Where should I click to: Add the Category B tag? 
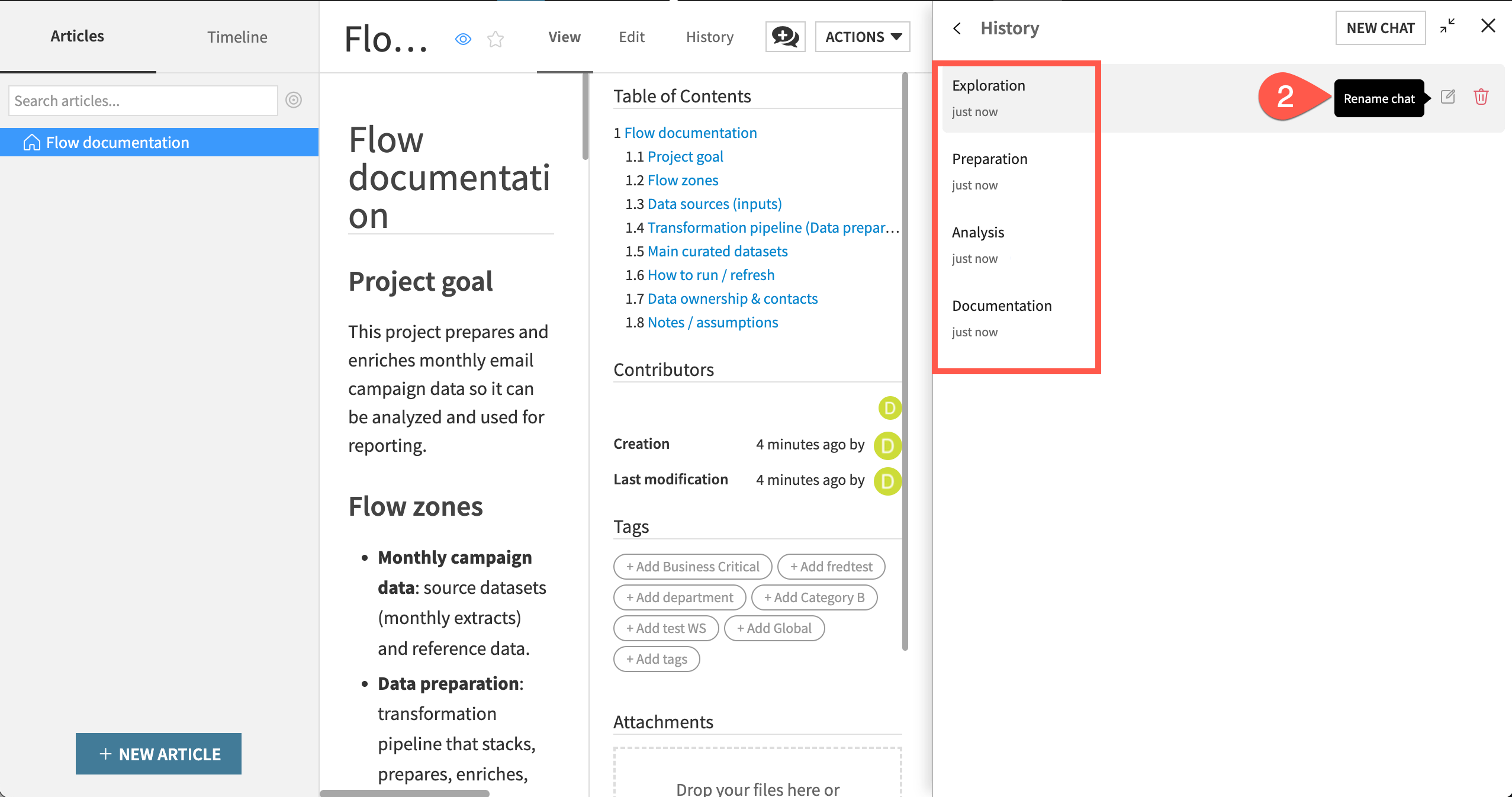pyautogui.click(x=814, y=597)
